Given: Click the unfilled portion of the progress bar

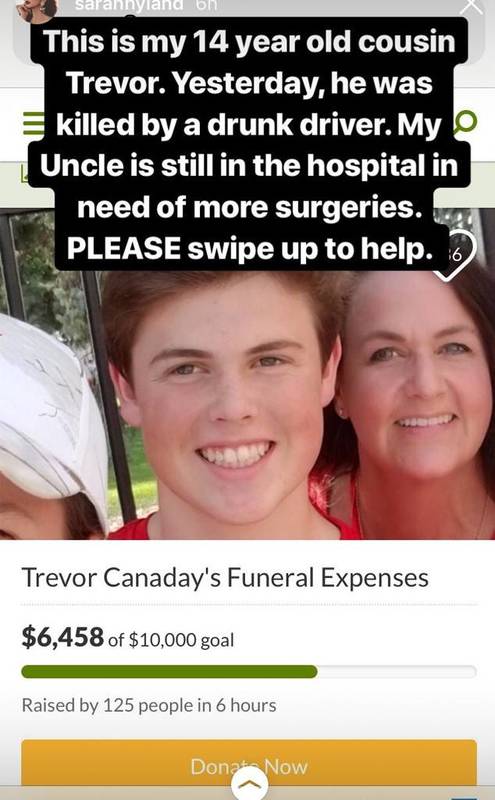Looking at the screenshot, I should point(397,671).
